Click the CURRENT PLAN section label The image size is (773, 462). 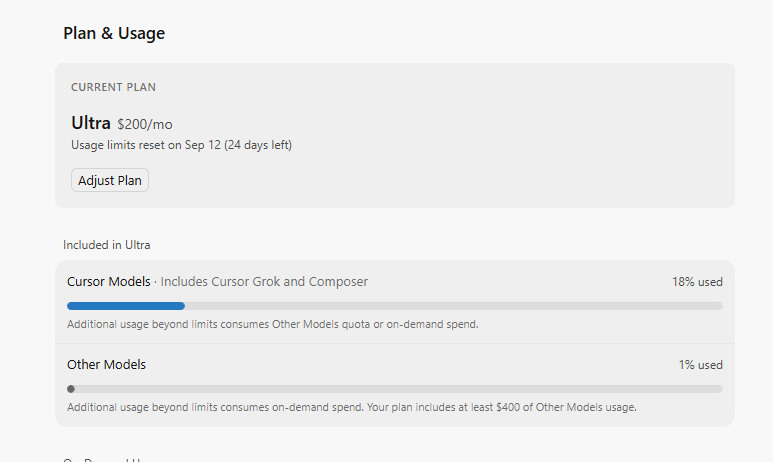pos(113,87)
